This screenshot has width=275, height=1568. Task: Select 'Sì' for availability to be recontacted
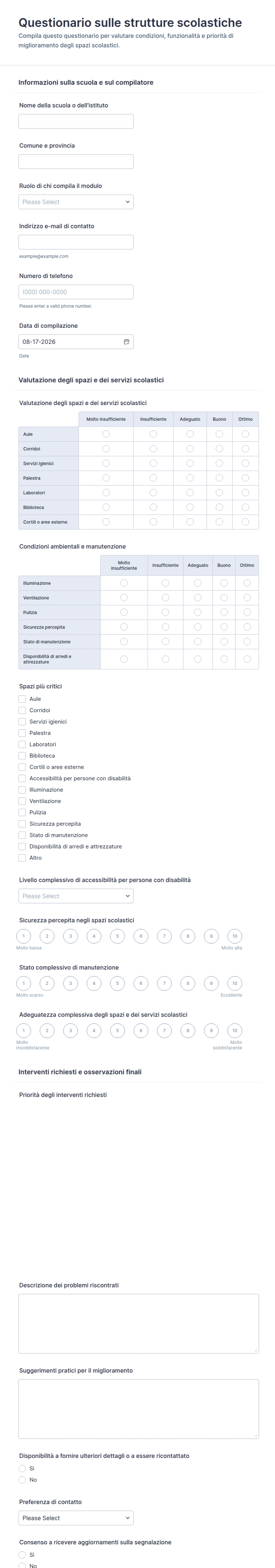[x=22, y=1468]
